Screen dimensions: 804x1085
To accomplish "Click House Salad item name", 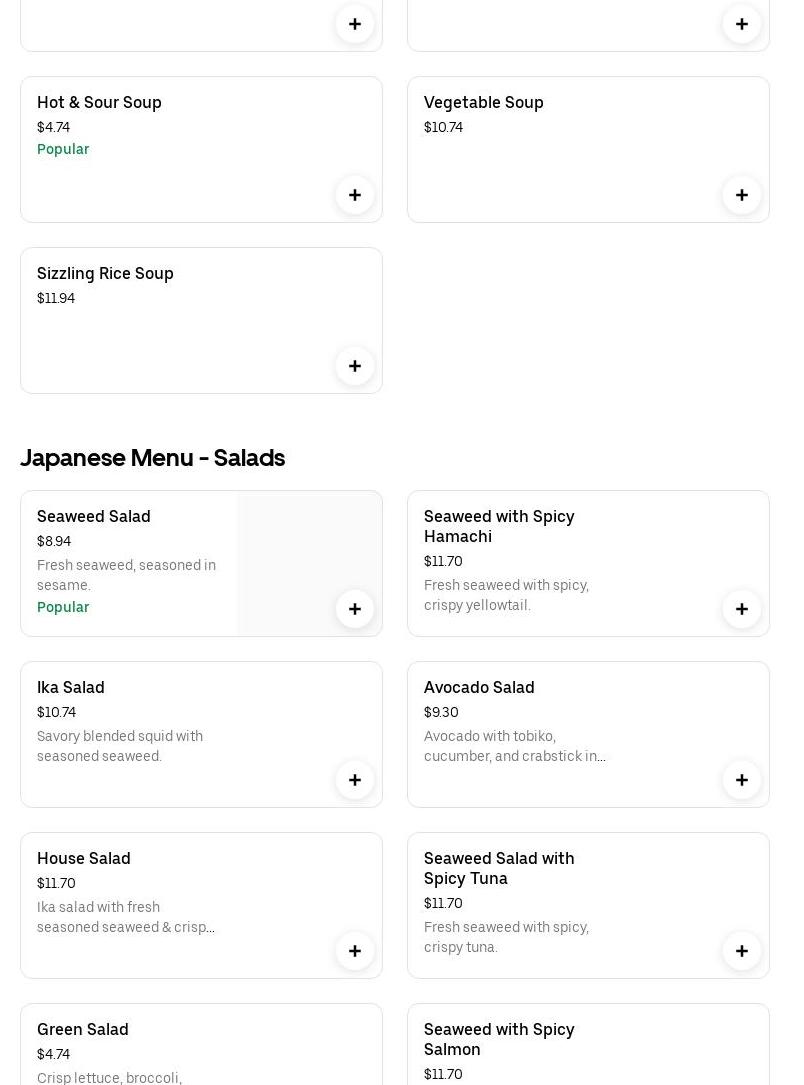I will (x=84, y=858).
